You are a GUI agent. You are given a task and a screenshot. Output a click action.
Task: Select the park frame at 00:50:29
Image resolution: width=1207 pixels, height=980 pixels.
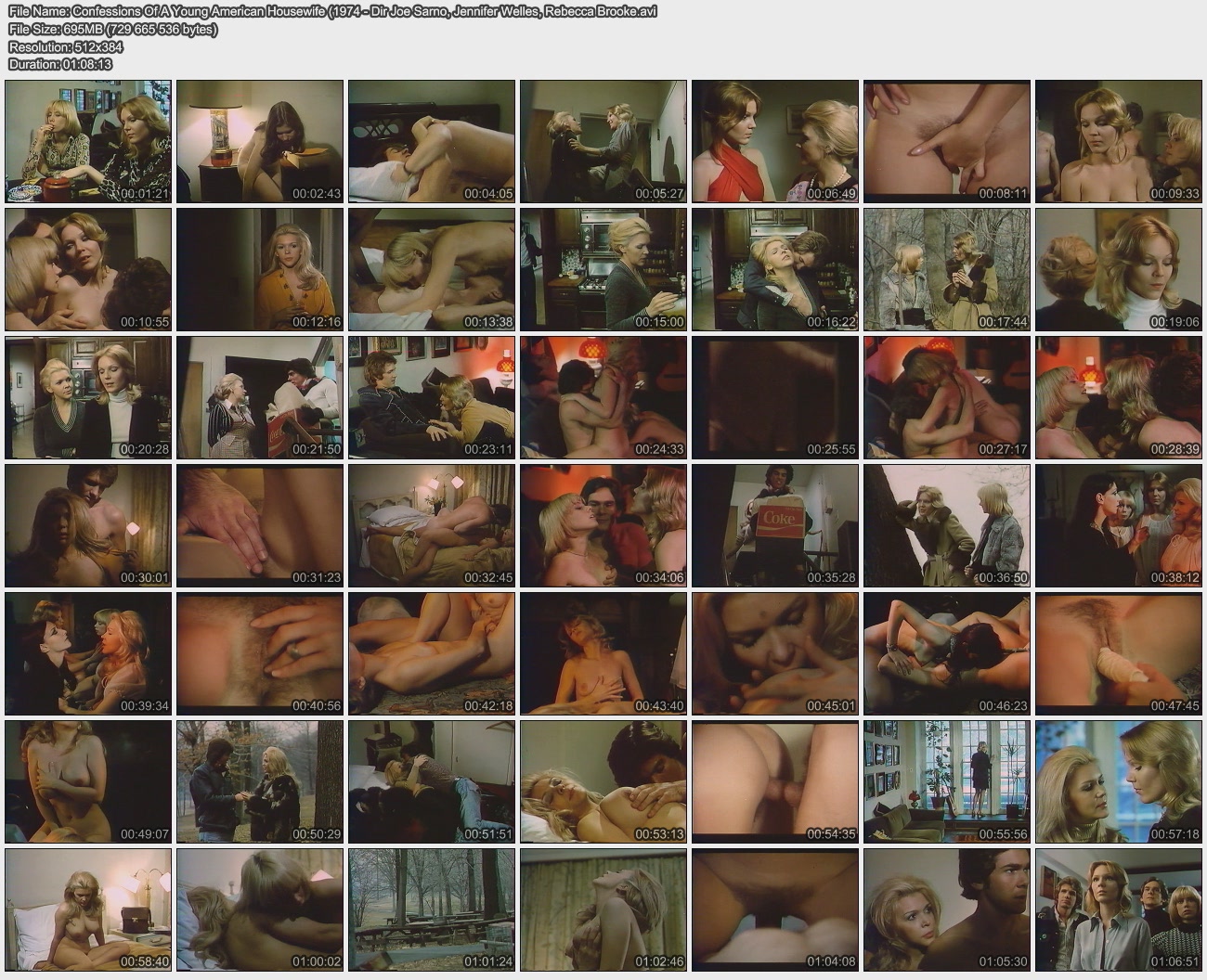coord(260,782)
